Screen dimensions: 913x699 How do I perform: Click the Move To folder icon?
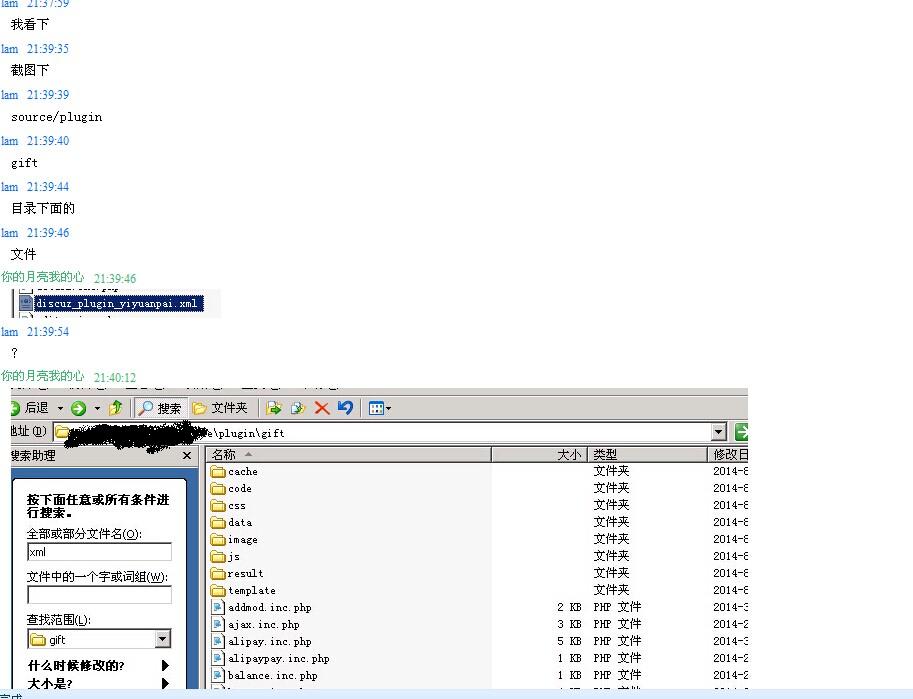coord(274,408)
